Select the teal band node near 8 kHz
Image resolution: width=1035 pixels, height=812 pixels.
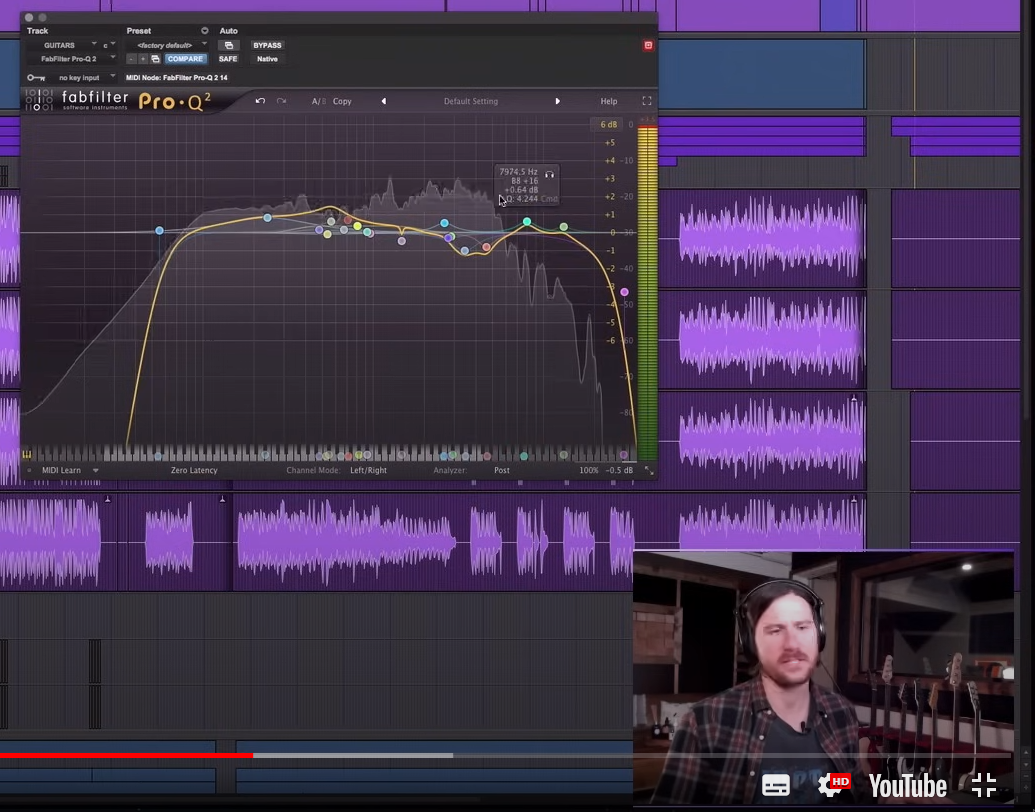point(527,222)
